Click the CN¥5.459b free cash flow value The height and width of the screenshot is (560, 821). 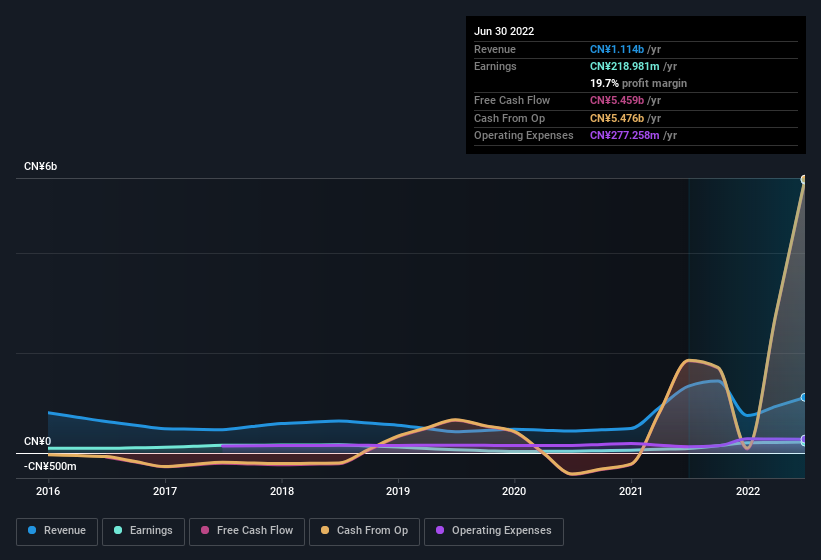617,100
